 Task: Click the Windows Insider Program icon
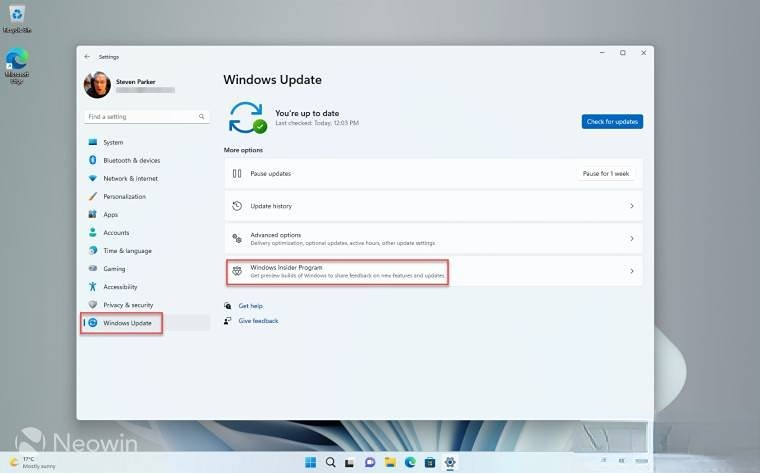click(x=237, y=271)
